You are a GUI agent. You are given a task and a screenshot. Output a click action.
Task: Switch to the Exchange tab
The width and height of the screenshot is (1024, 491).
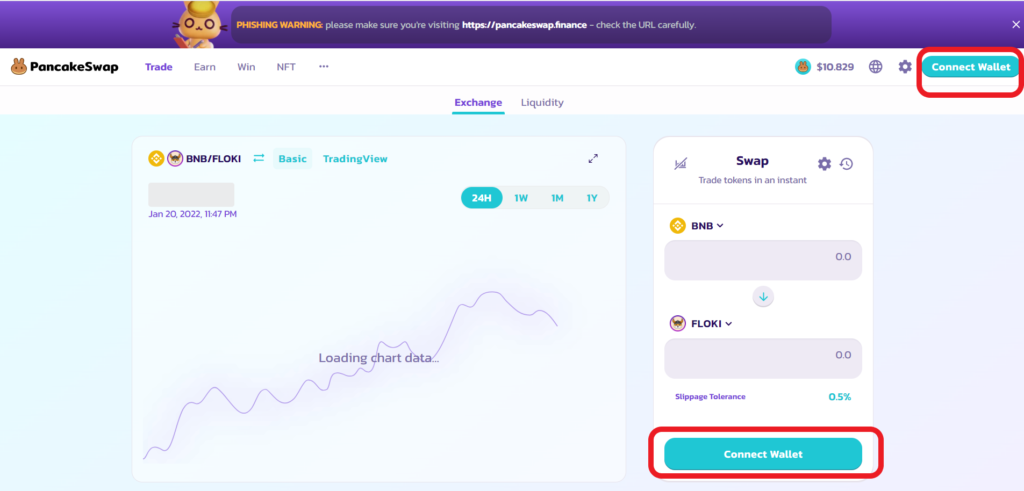click(x=478, y=103)
